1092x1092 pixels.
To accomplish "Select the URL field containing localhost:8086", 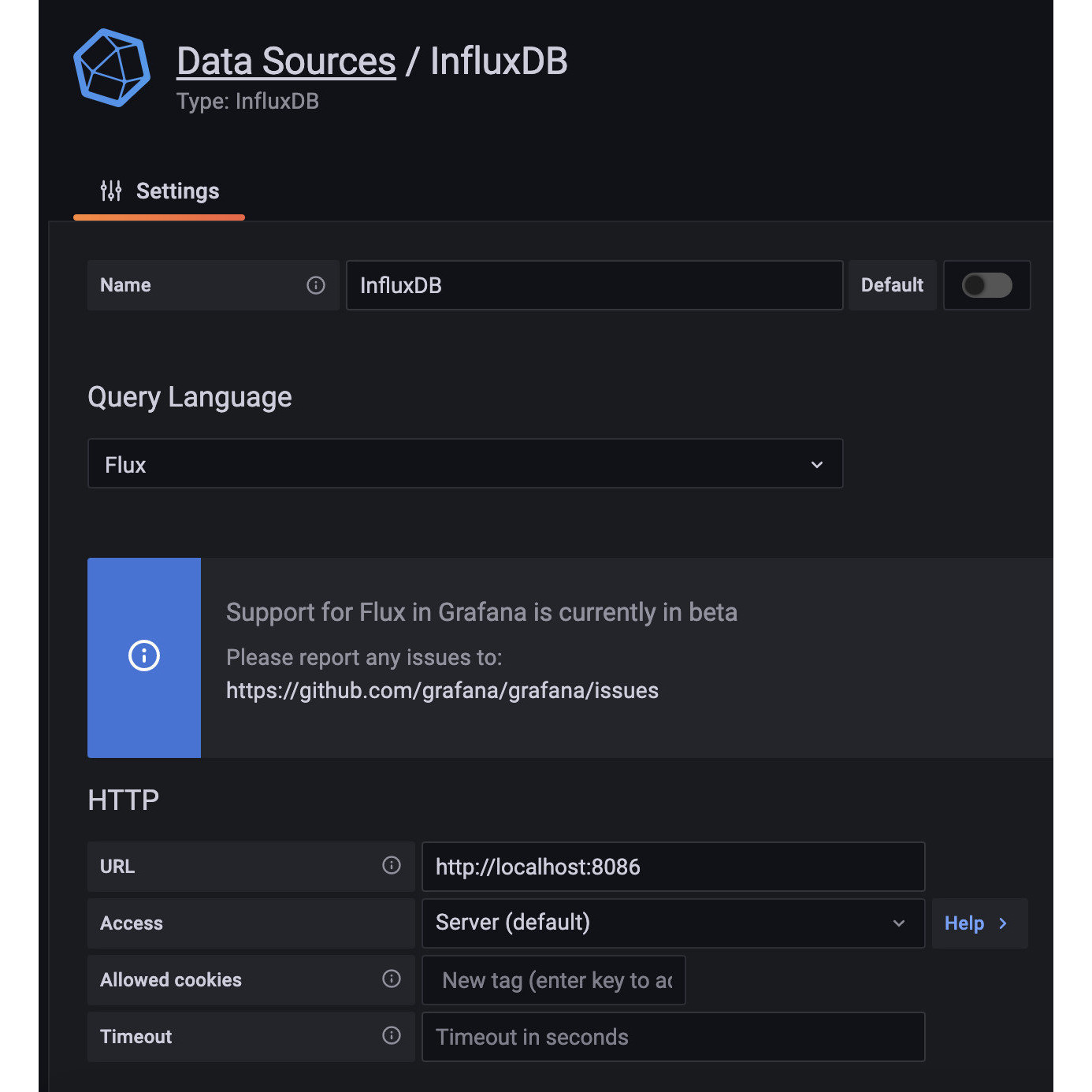I will point(673,867).
